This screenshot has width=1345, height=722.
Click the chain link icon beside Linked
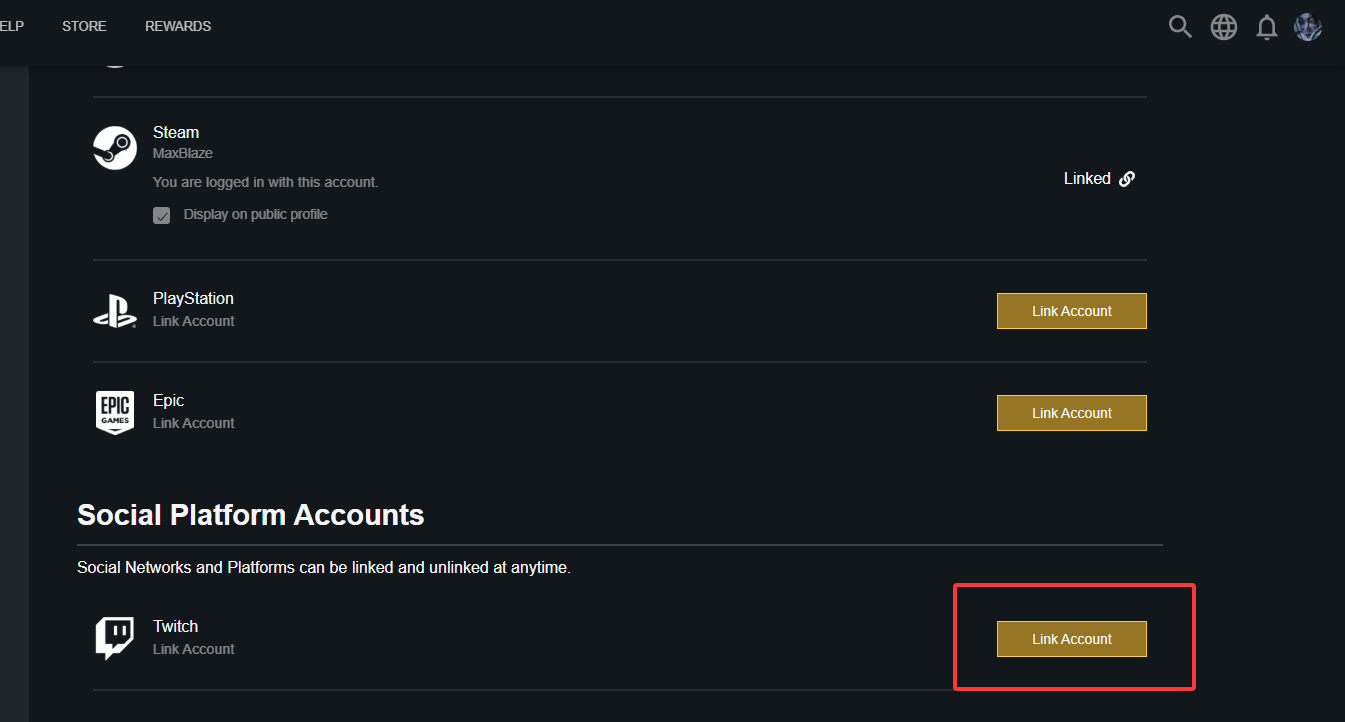[1127, 179]
